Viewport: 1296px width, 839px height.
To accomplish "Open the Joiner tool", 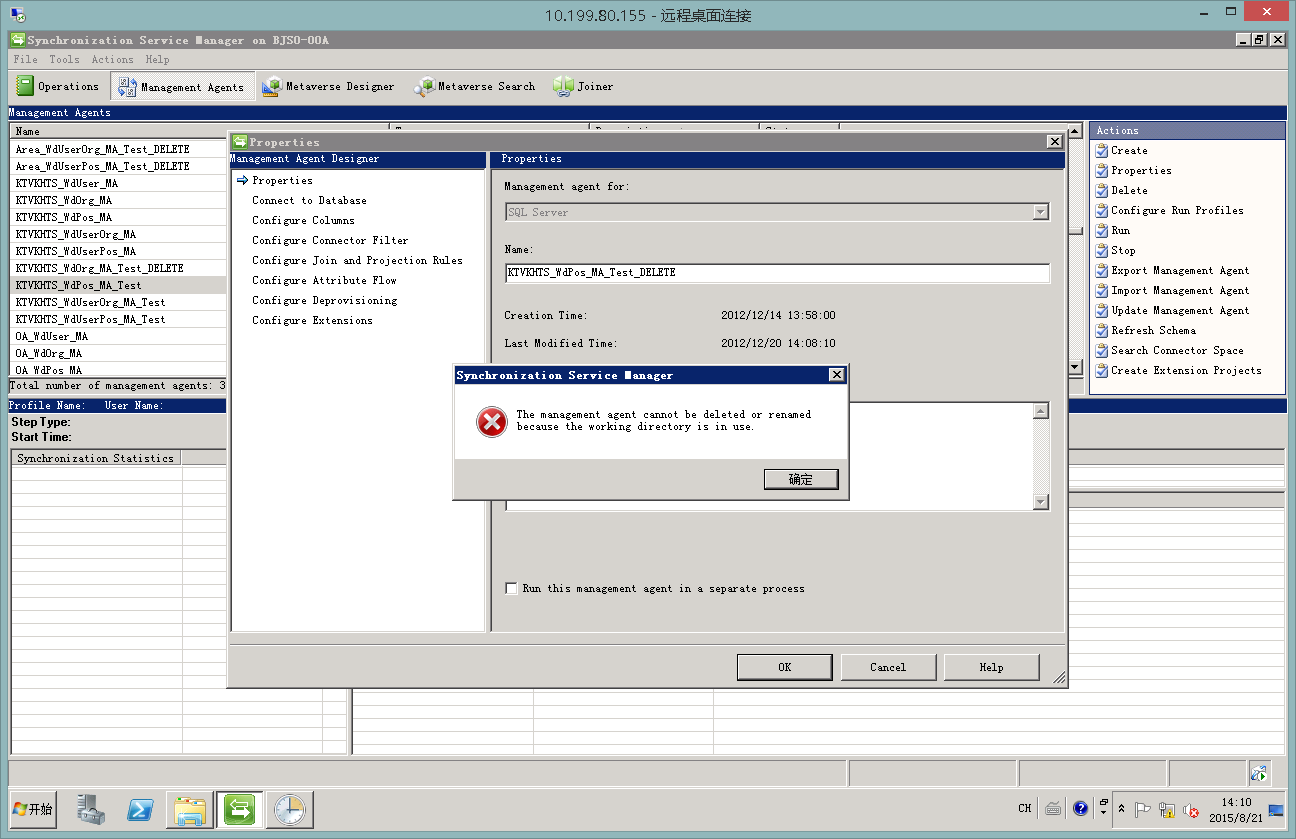I will tap(583, 87).
